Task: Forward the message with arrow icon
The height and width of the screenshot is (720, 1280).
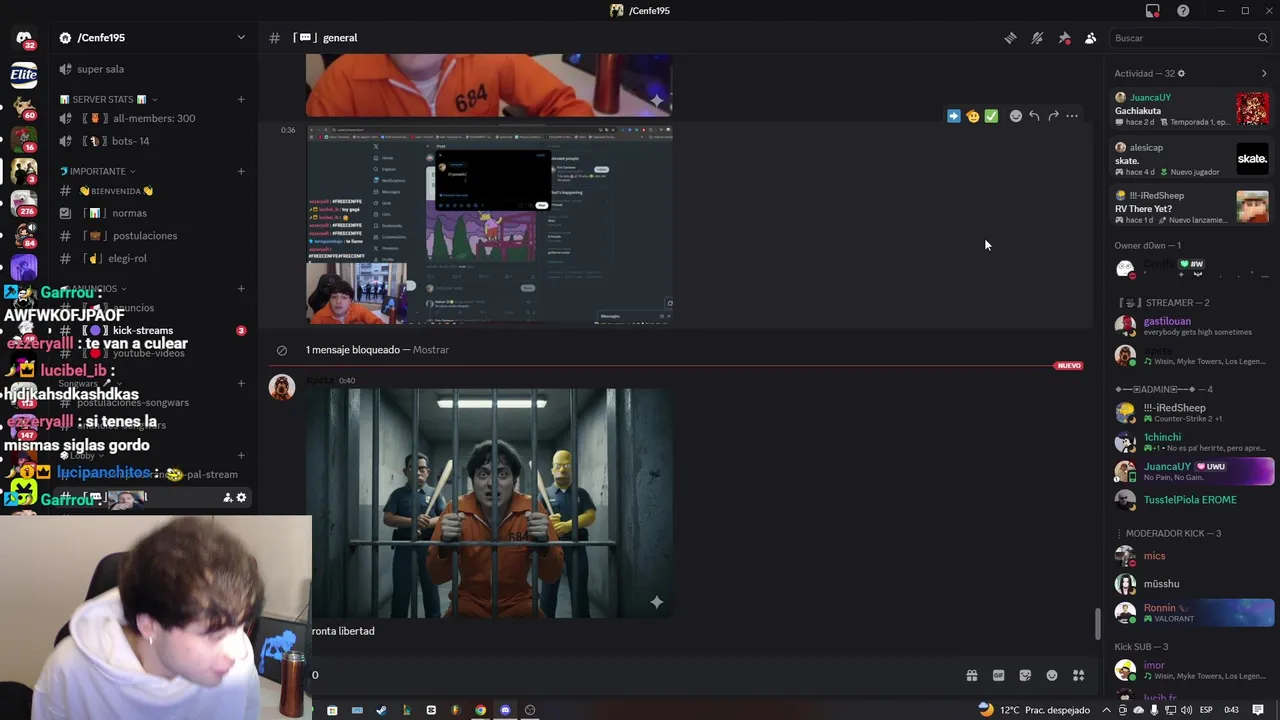Action: click(1053, 116)
